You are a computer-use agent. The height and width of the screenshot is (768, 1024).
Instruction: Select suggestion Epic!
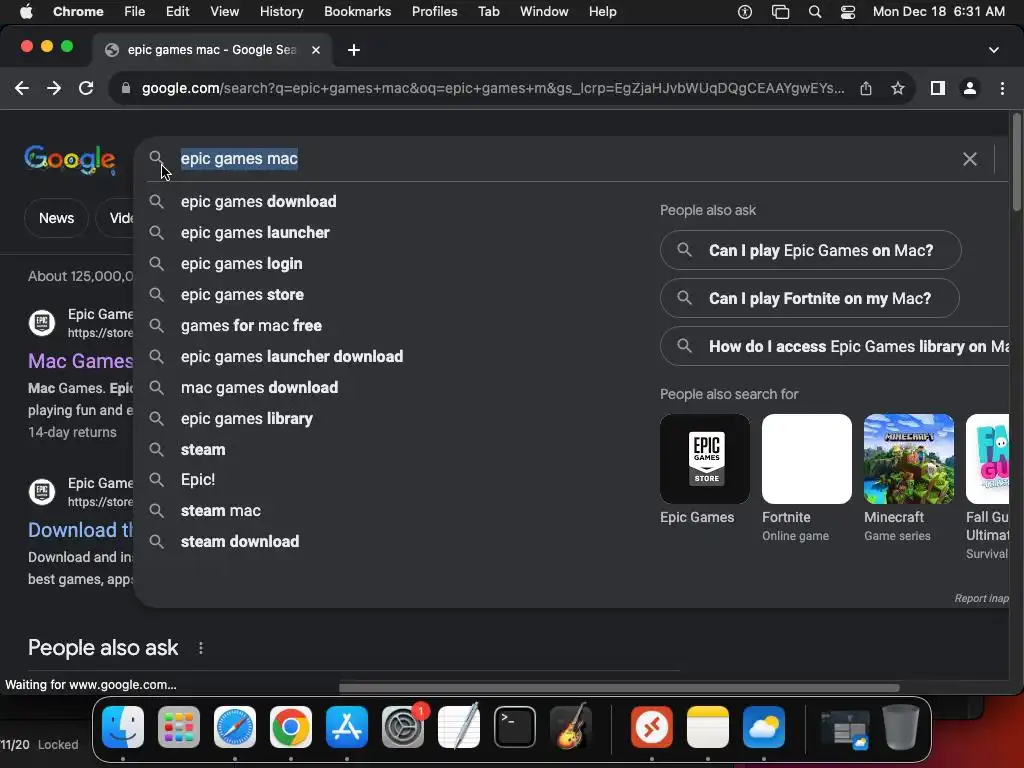(198, 479)
